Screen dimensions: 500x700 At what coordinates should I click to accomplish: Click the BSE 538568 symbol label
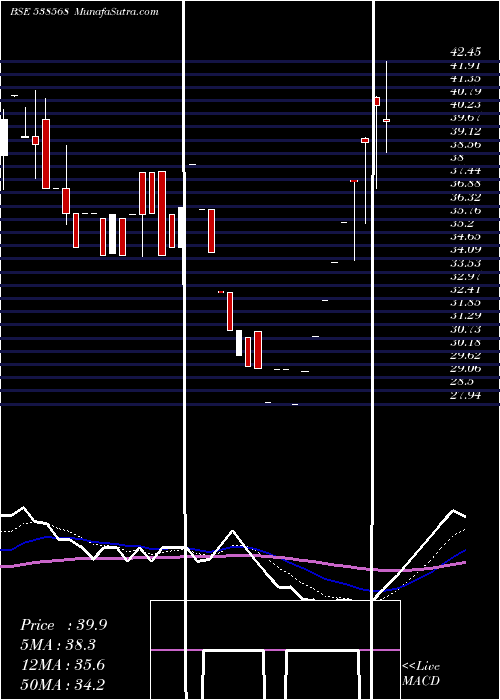tap(39, 12)
